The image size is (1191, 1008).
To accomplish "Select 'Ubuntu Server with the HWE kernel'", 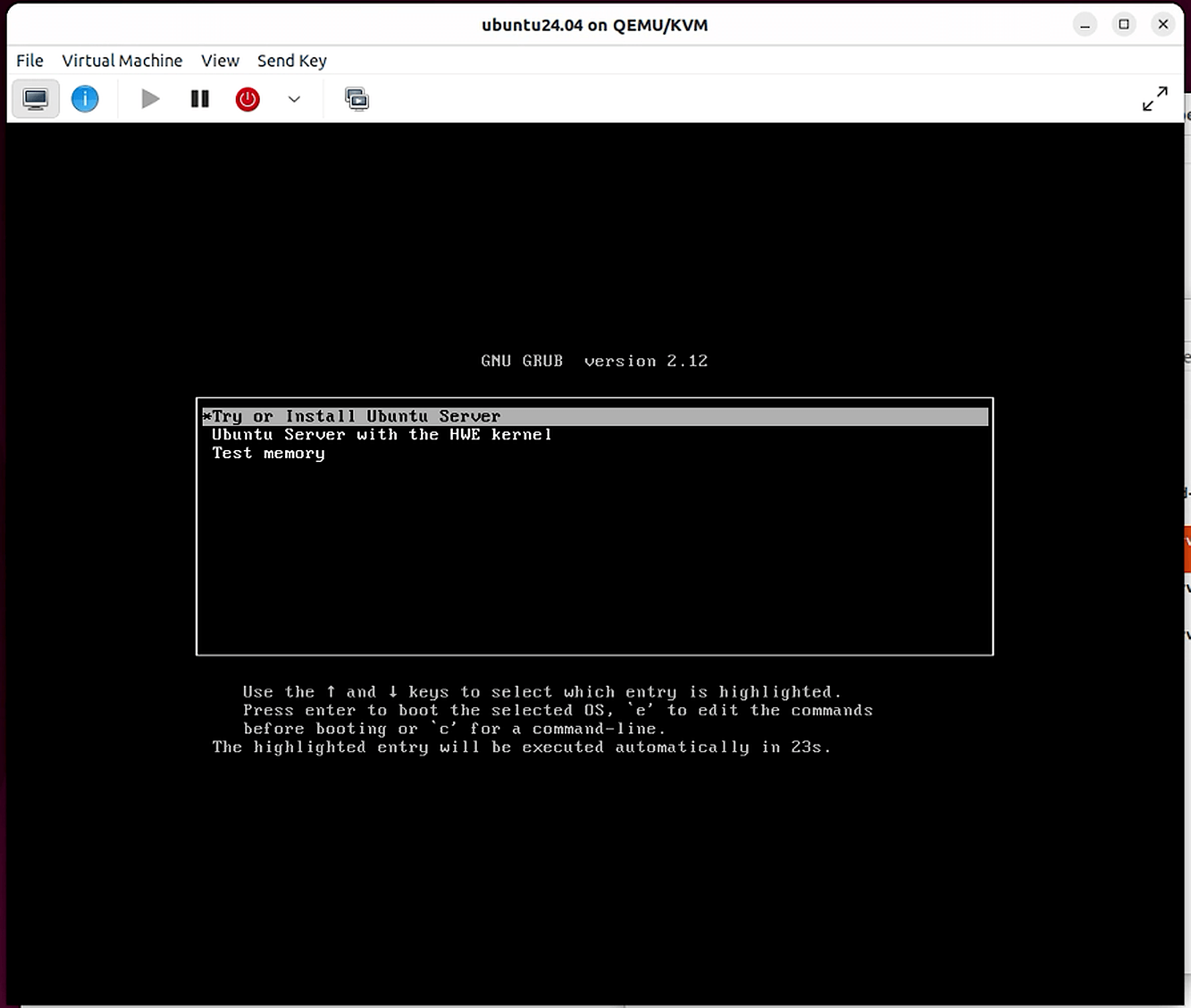I will coord(381,435).
